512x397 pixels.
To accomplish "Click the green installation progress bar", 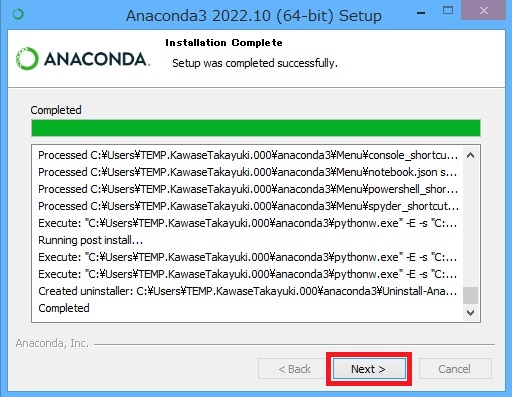I will (x=256, y=128).
